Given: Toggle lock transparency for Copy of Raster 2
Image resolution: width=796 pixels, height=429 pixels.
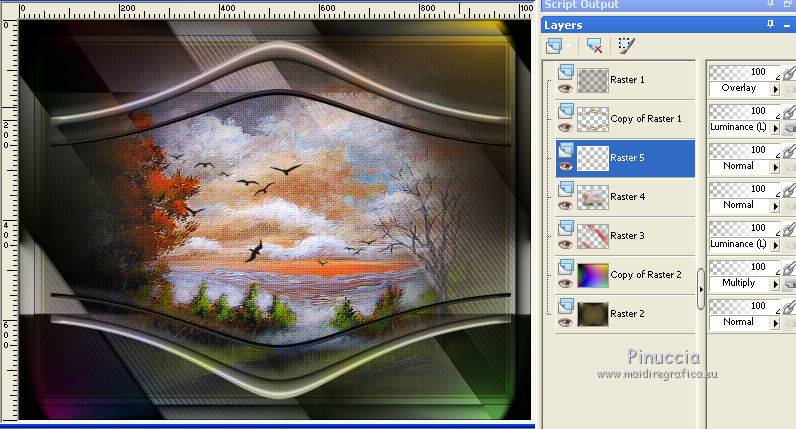Looking at the screenshot, I should click(x=789, y=284).
